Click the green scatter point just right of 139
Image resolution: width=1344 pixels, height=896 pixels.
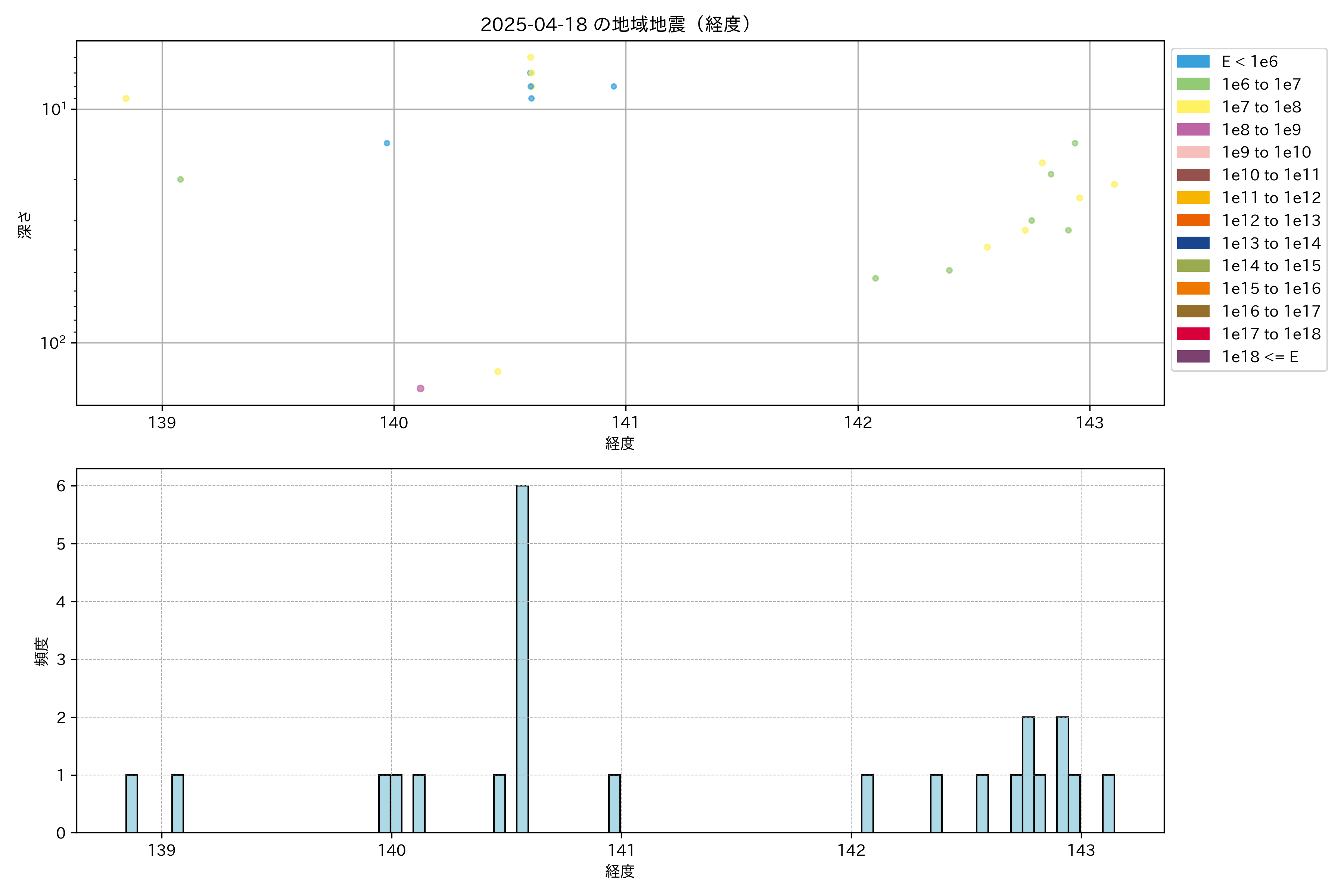tap(181, 180)
